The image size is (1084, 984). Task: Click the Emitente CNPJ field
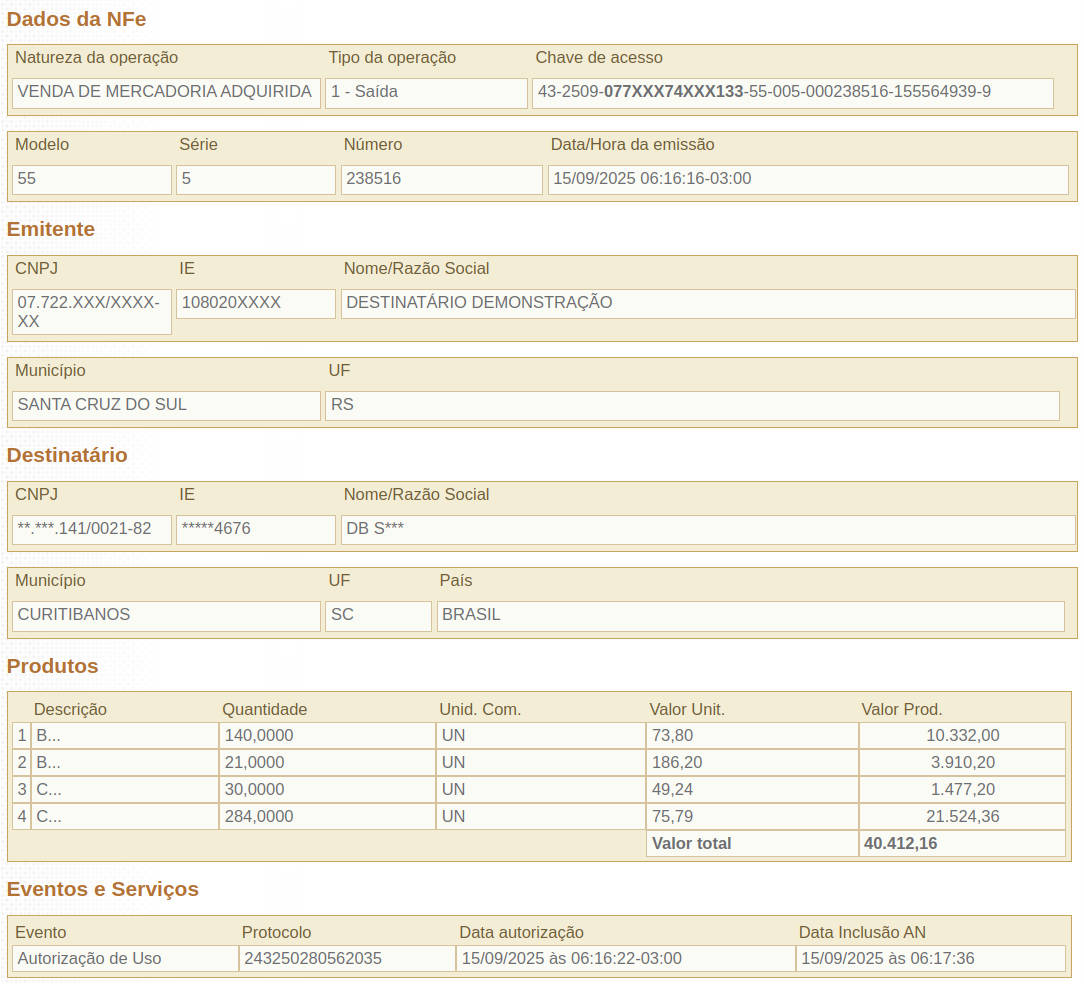pyautogui.click(x=92, y=311)
